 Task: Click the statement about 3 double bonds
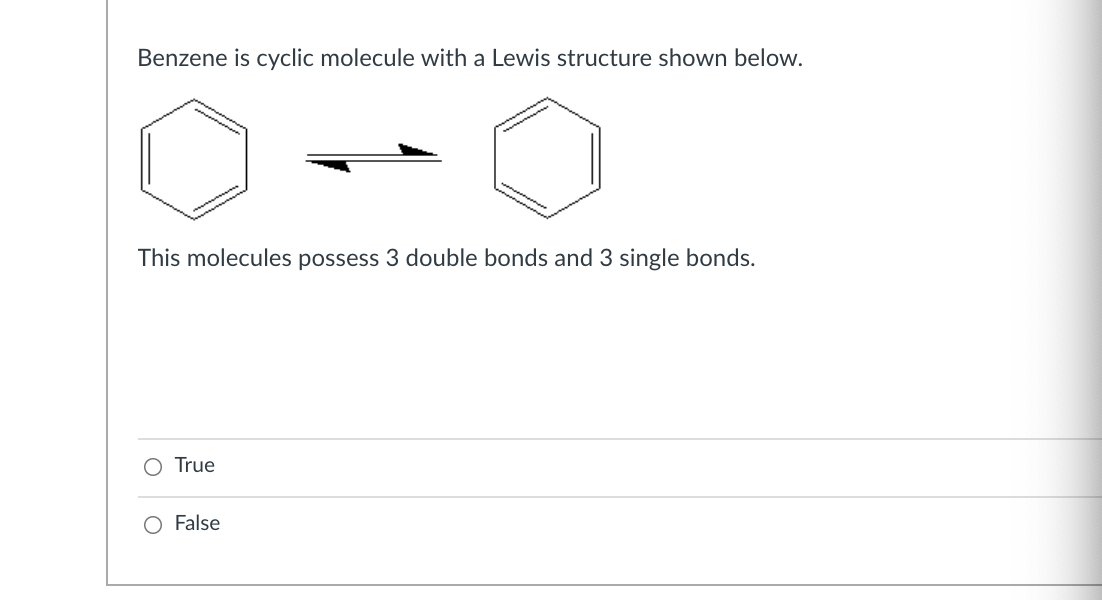tap(445, 258)
